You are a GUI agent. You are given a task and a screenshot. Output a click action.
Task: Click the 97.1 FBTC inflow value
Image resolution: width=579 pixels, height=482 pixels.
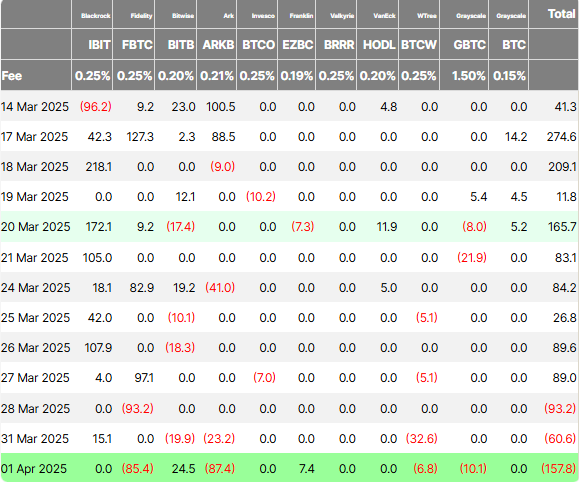pos(144,377)
